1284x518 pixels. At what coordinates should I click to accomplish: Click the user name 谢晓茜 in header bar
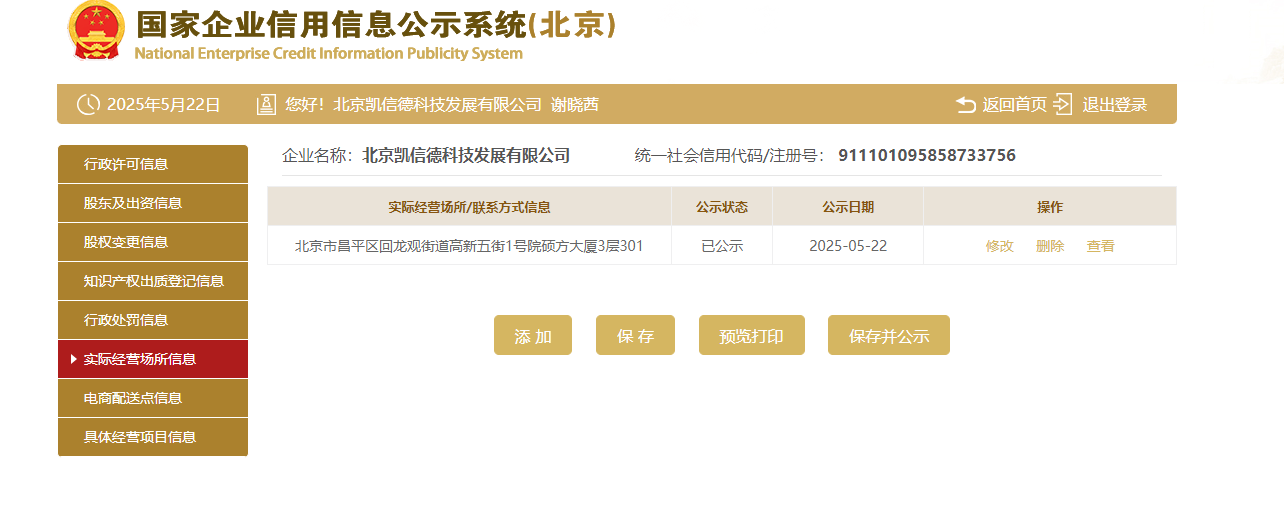[575, 104]
